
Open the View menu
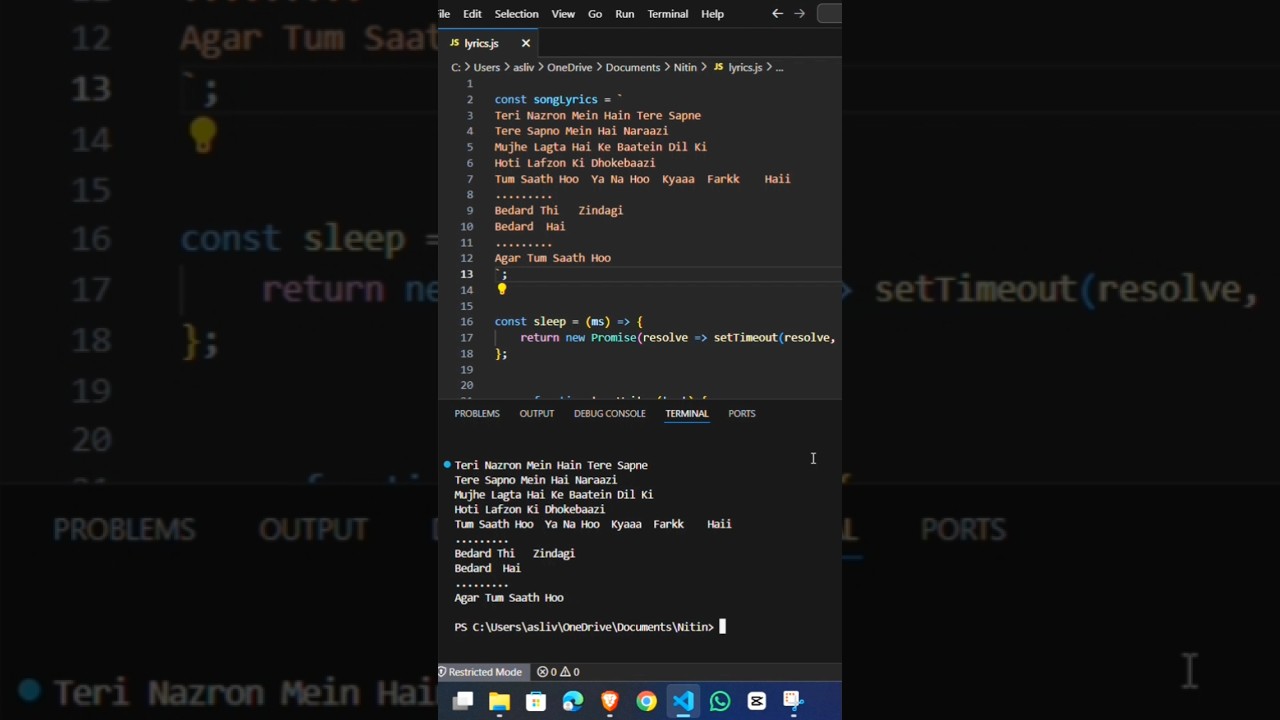coord(563,14)
